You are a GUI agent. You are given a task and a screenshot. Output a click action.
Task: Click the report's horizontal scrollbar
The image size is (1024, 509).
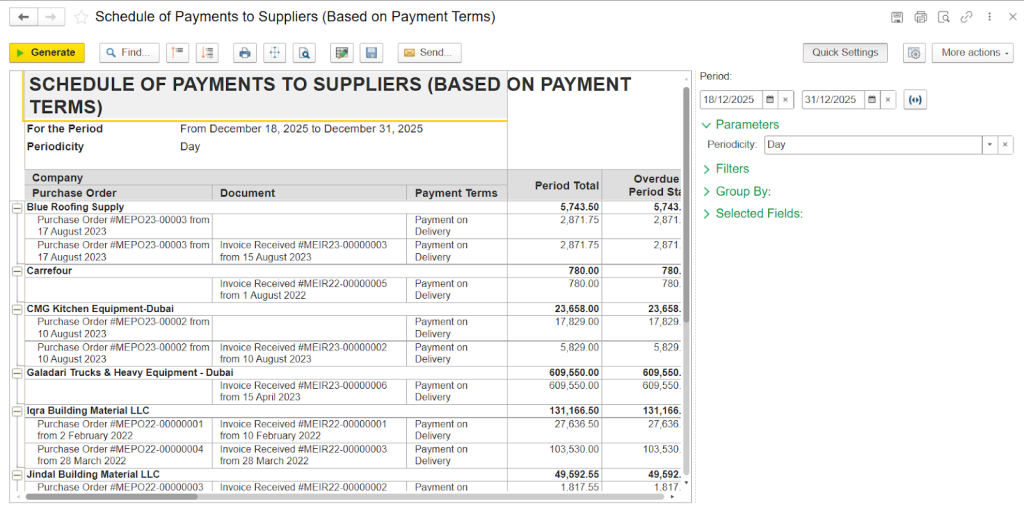coord(300,496)
